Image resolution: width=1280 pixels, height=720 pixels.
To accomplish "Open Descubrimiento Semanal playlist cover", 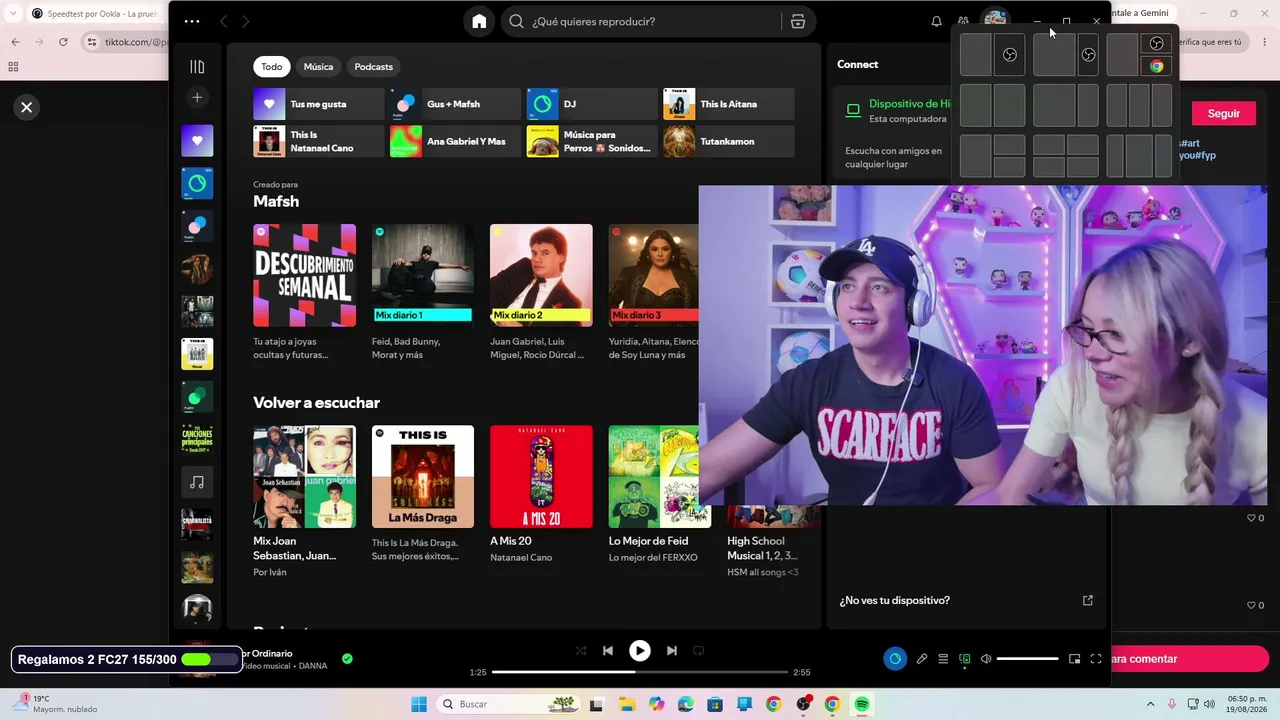I will 304,275.
